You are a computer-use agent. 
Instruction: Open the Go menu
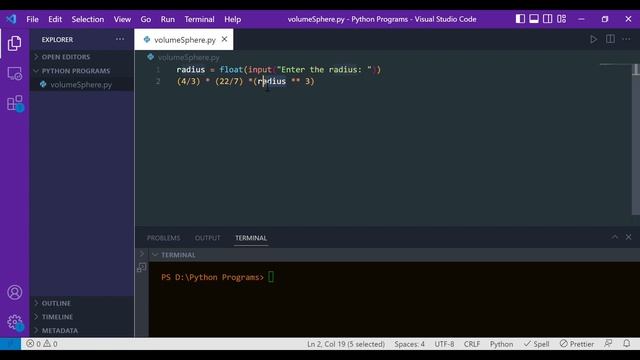146,19
